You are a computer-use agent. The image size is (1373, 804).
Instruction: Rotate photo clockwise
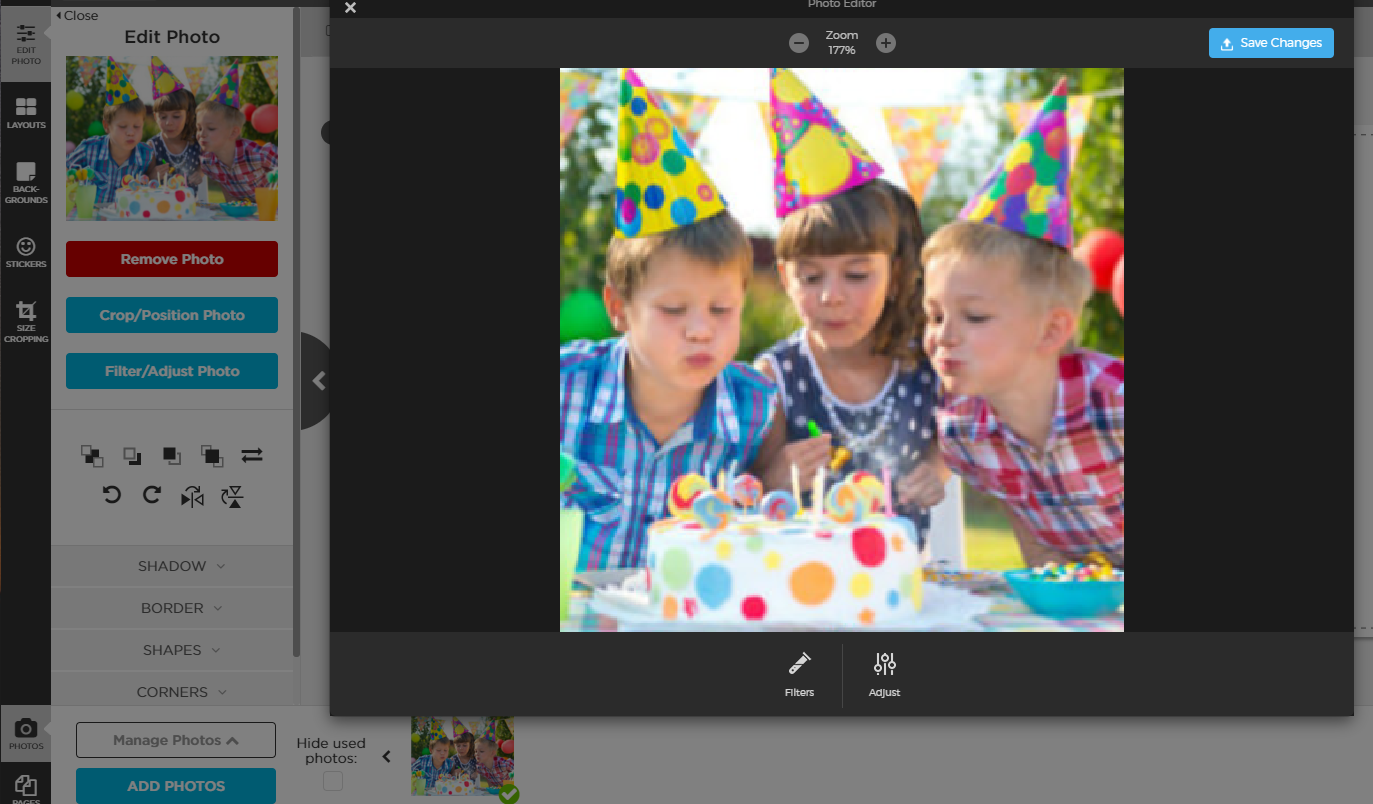pos(152,495)
